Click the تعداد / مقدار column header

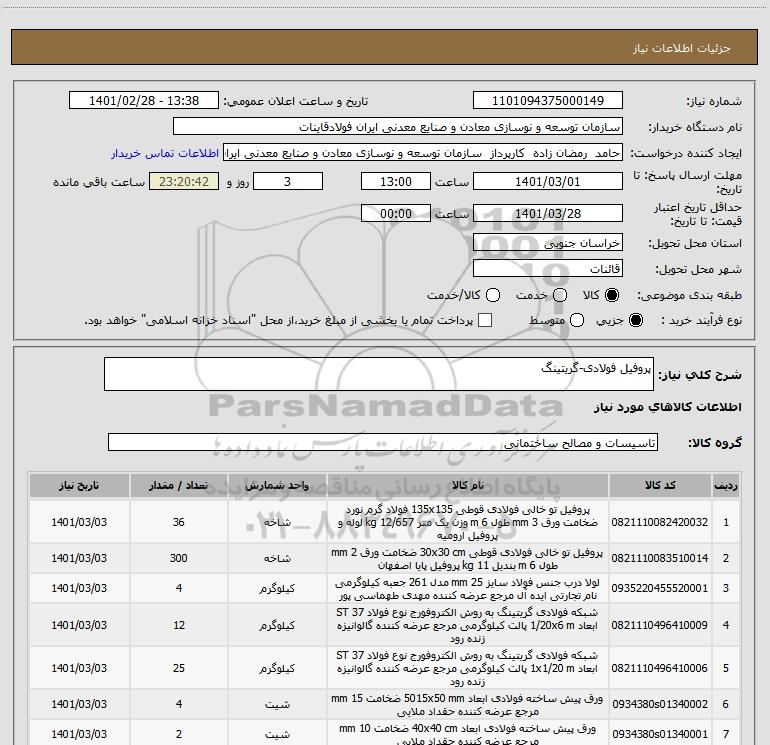(179, 486)
